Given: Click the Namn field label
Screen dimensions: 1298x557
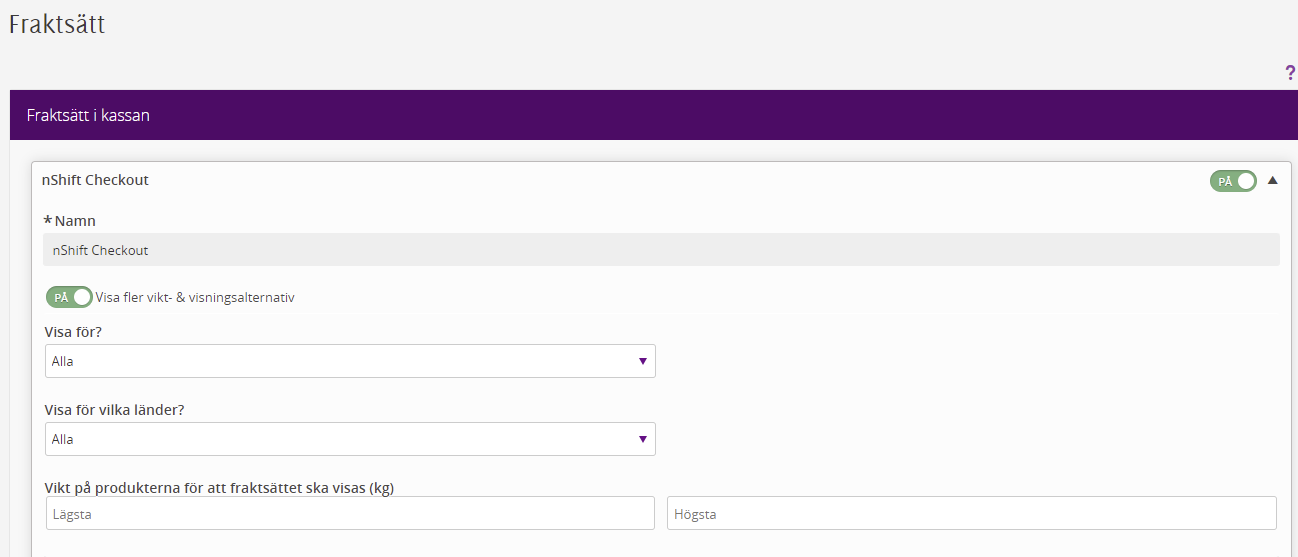Looking at the screenshot, I should tap(75, 220).
